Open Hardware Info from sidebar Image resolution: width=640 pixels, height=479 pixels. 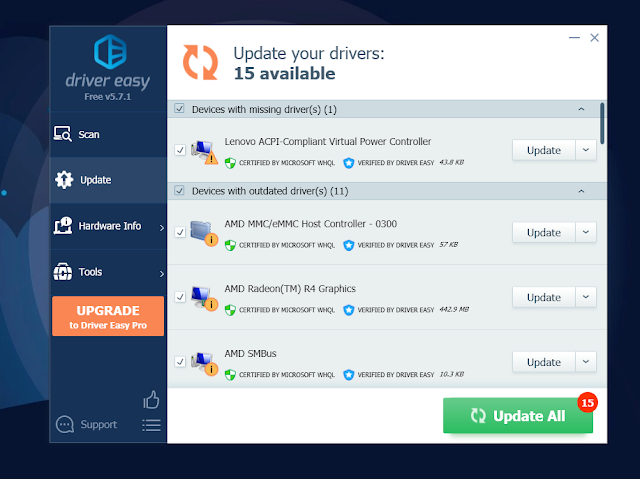click(x=108, y=226)
